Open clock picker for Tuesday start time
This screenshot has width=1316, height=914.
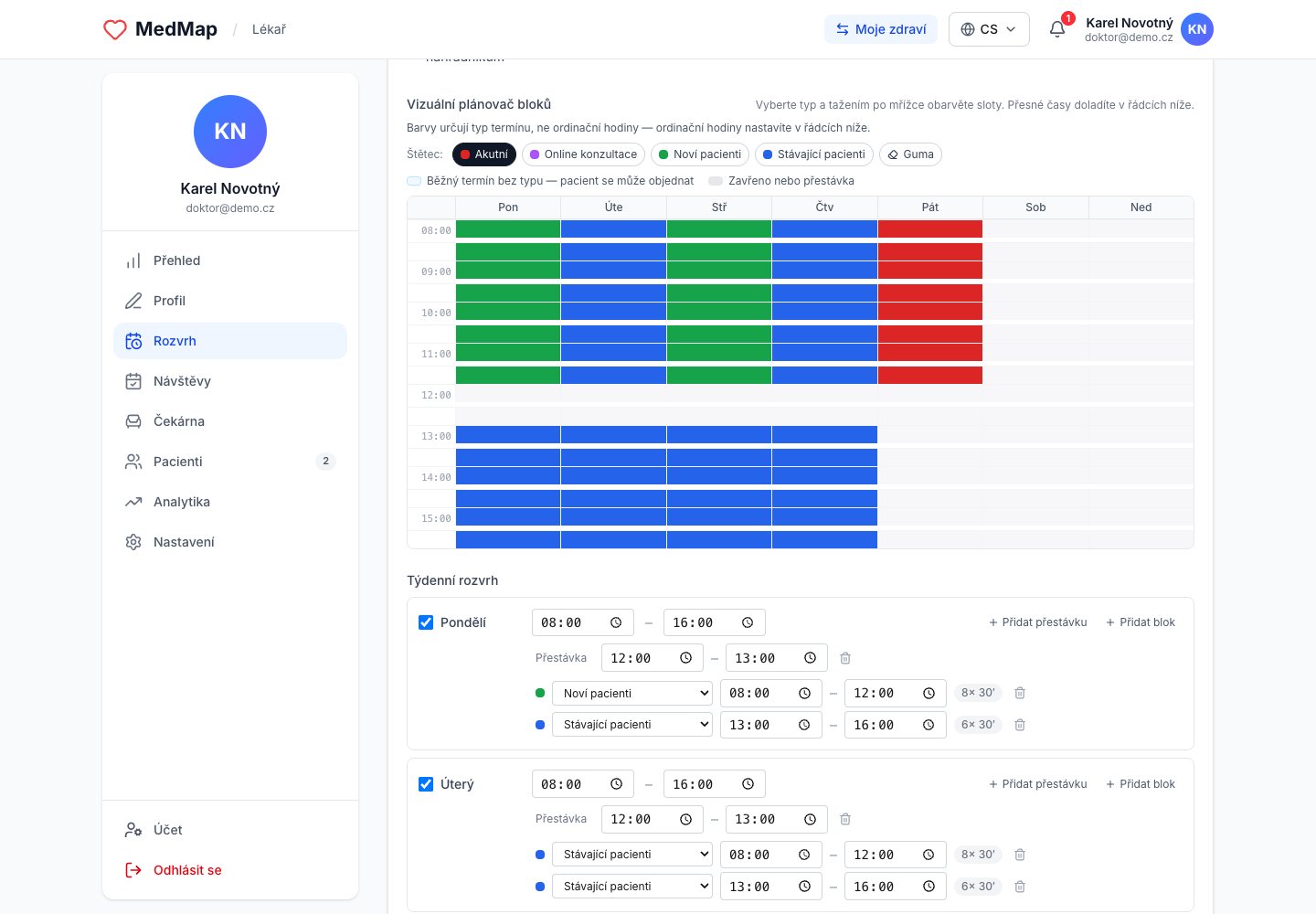[616, 784]
